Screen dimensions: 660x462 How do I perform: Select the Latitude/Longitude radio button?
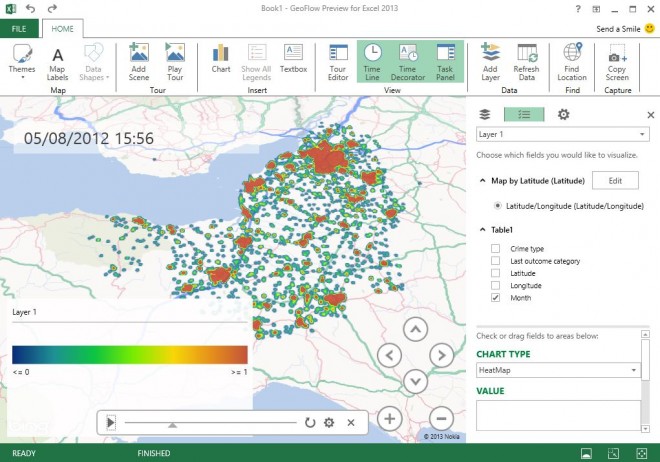498,206
